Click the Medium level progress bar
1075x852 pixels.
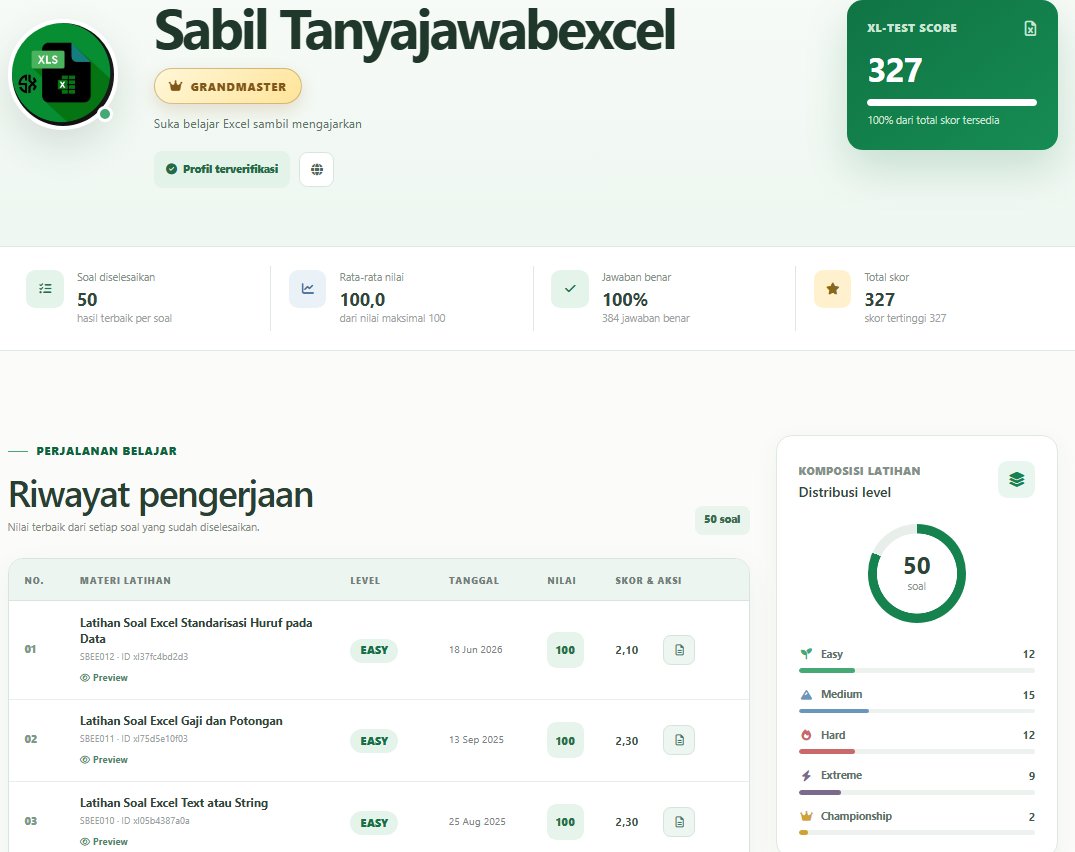(917, 711)
